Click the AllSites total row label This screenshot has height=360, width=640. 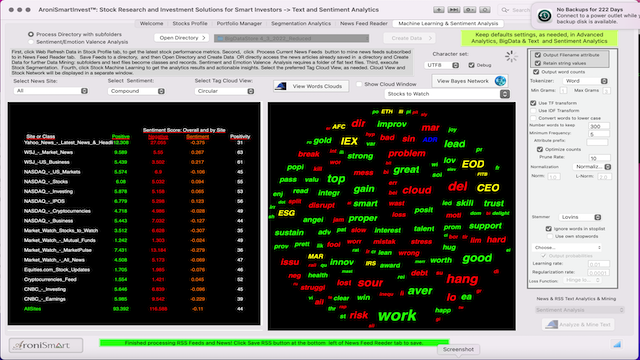point(32,309)
